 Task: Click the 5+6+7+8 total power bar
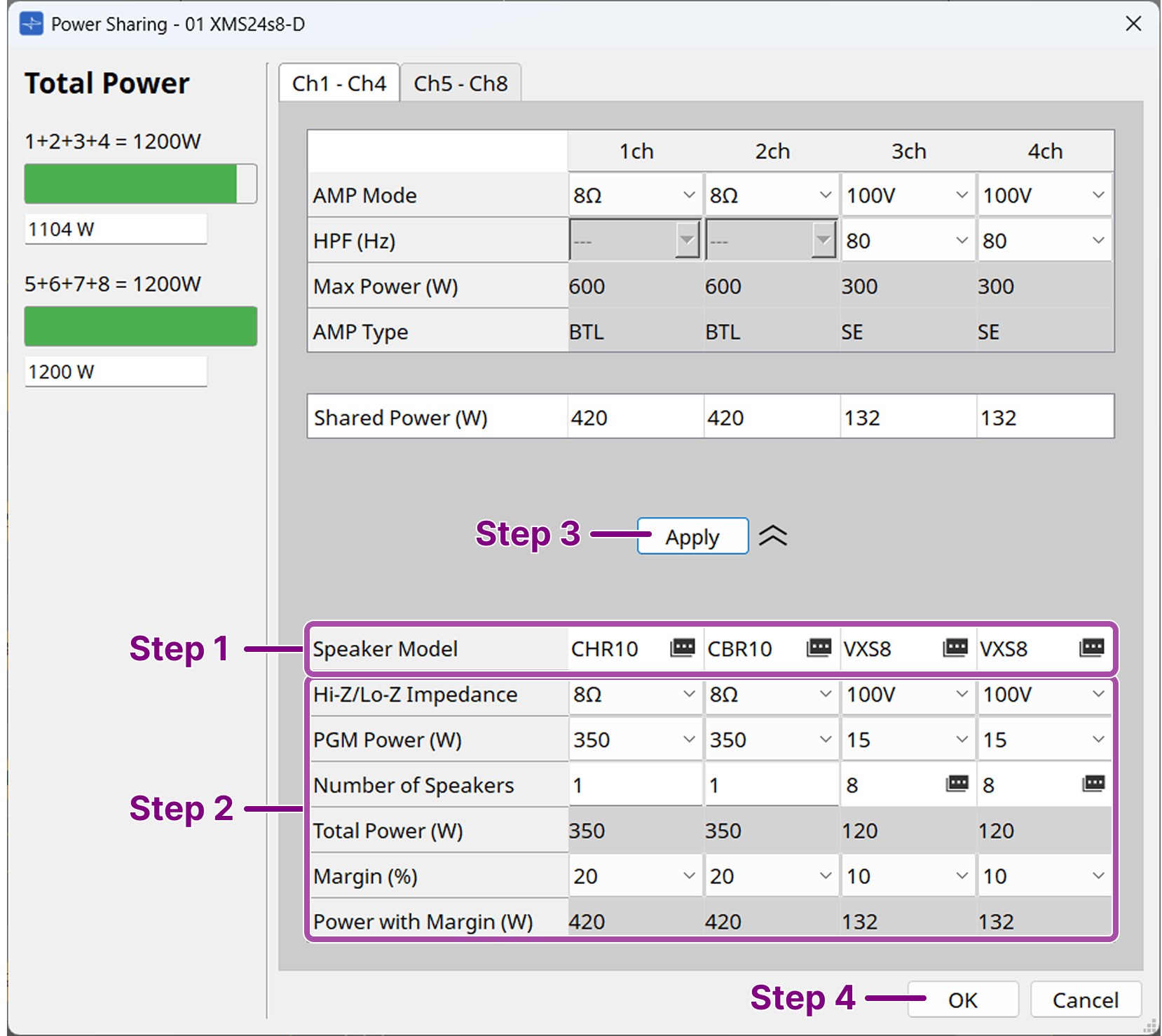tap(141, 326)
